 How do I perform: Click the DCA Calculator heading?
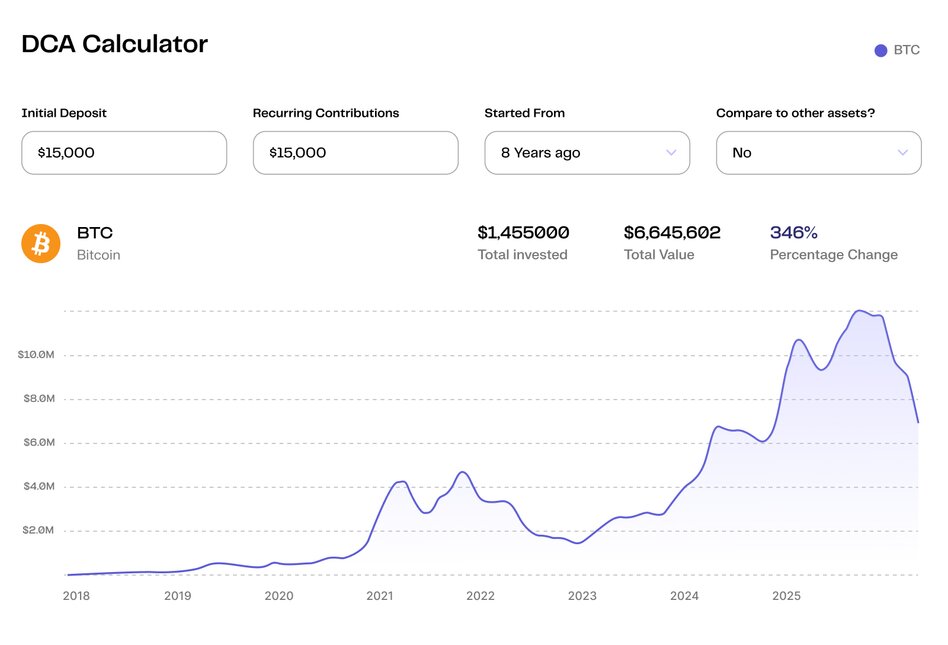point(114,44)
